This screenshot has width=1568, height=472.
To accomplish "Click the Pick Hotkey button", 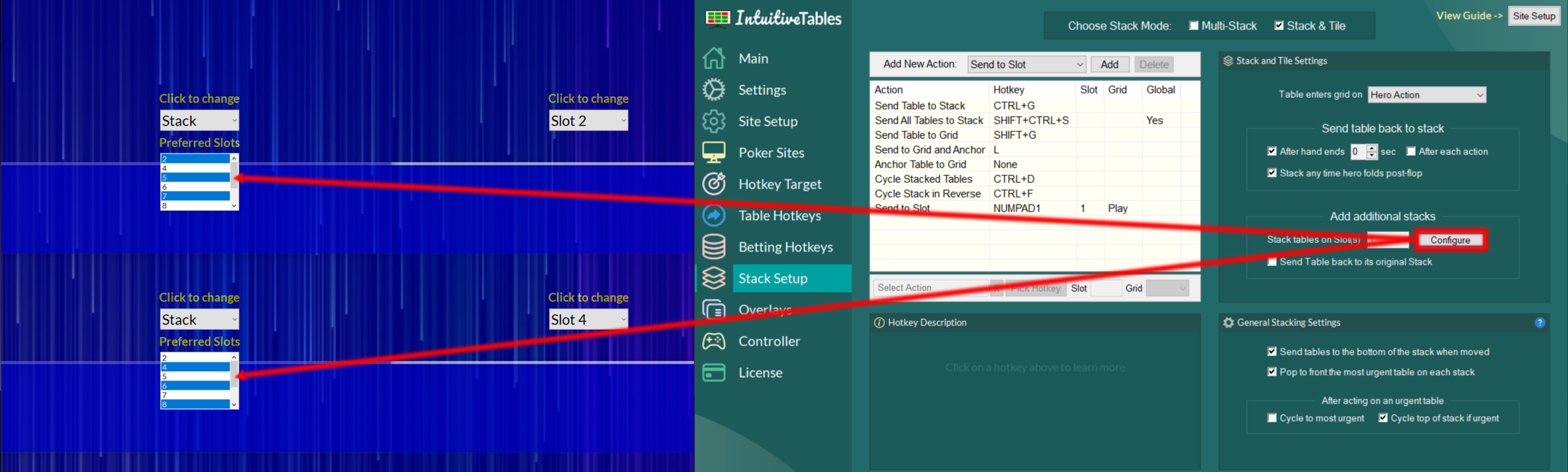I will tap(1036, 288).
